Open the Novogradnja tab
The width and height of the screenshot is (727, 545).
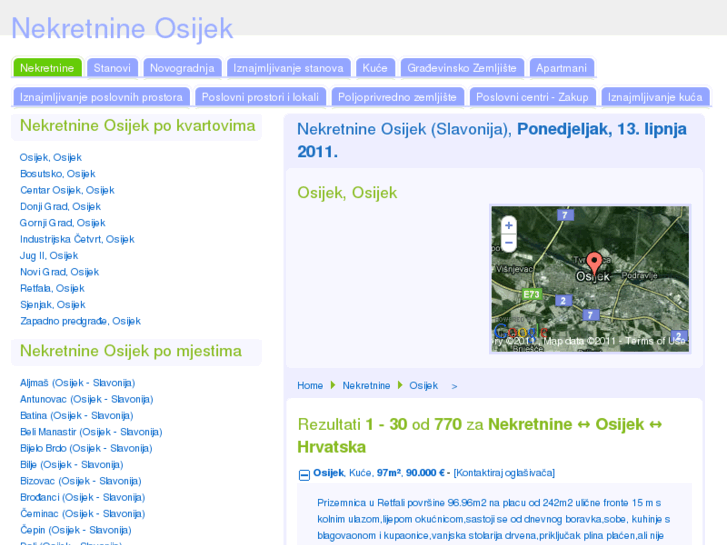[x=182, y=68]
